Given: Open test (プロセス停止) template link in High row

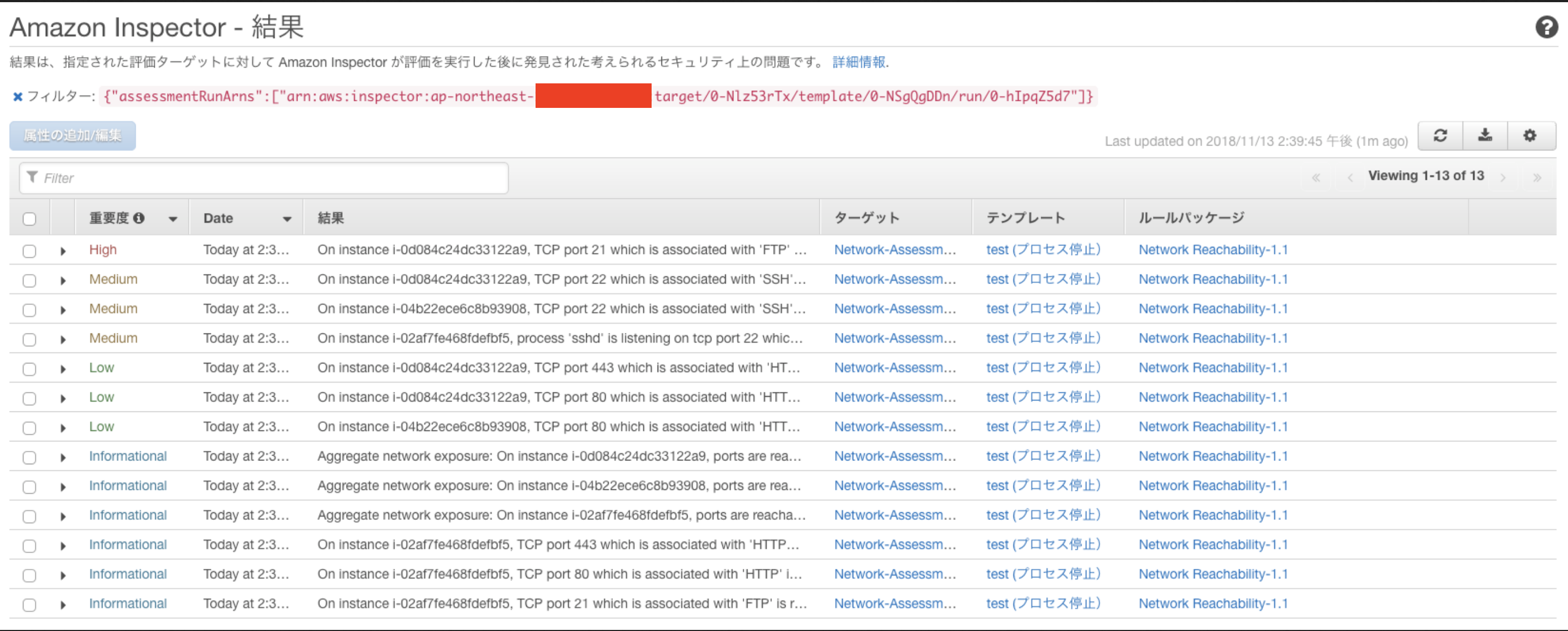Looking at the screenshot, I should [1043, 250].
